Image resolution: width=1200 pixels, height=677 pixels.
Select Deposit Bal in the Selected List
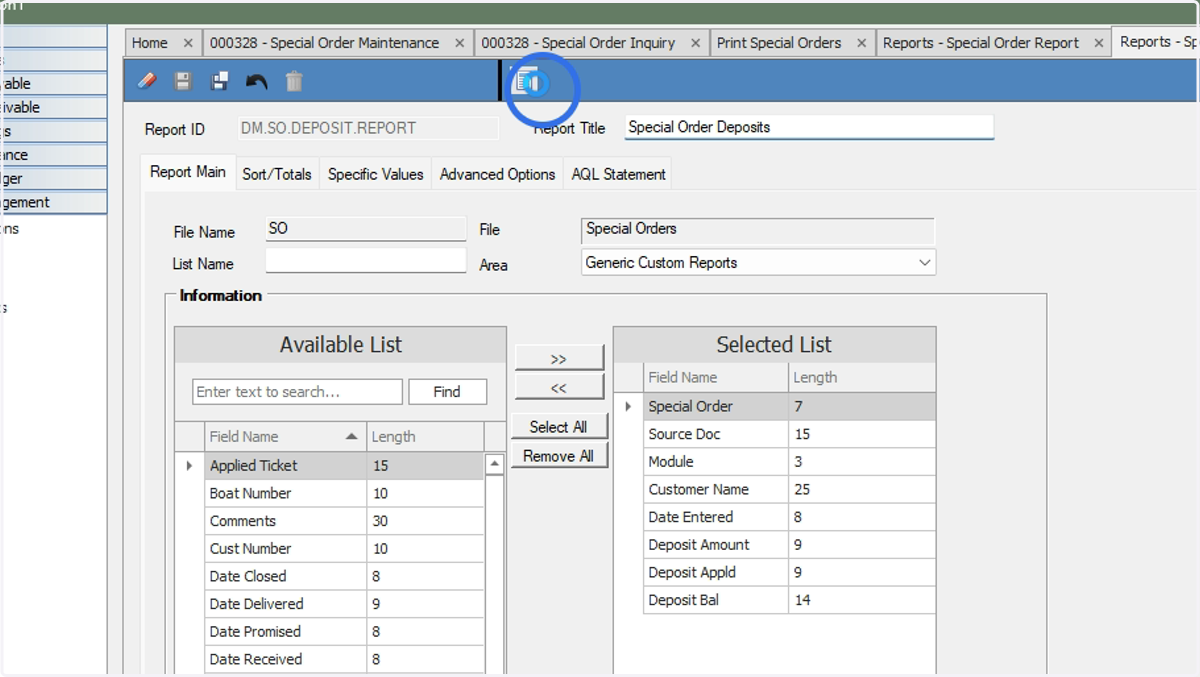[716, 601]
